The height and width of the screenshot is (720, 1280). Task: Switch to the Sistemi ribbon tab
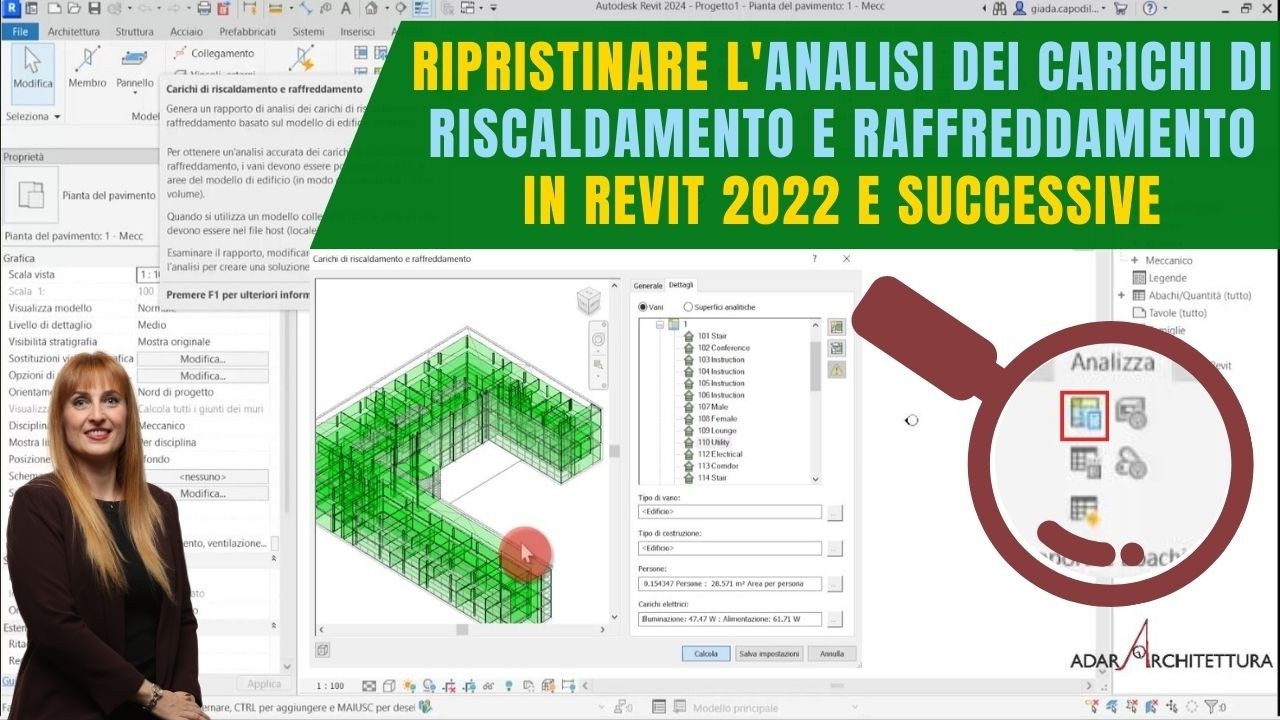point(308,32)
